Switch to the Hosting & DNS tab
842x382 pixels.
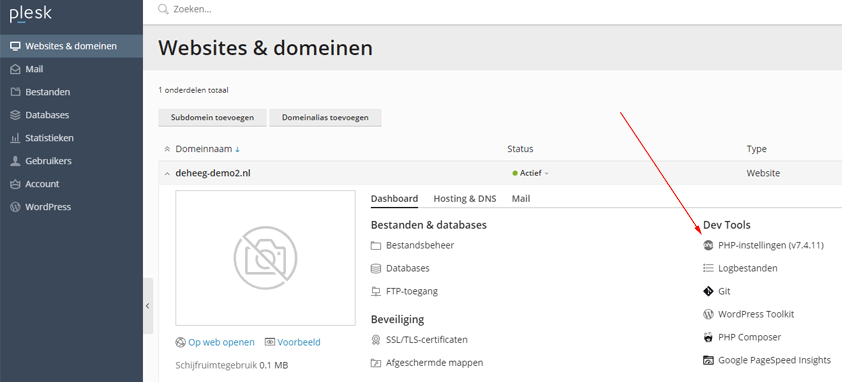(x=465, y=198)
